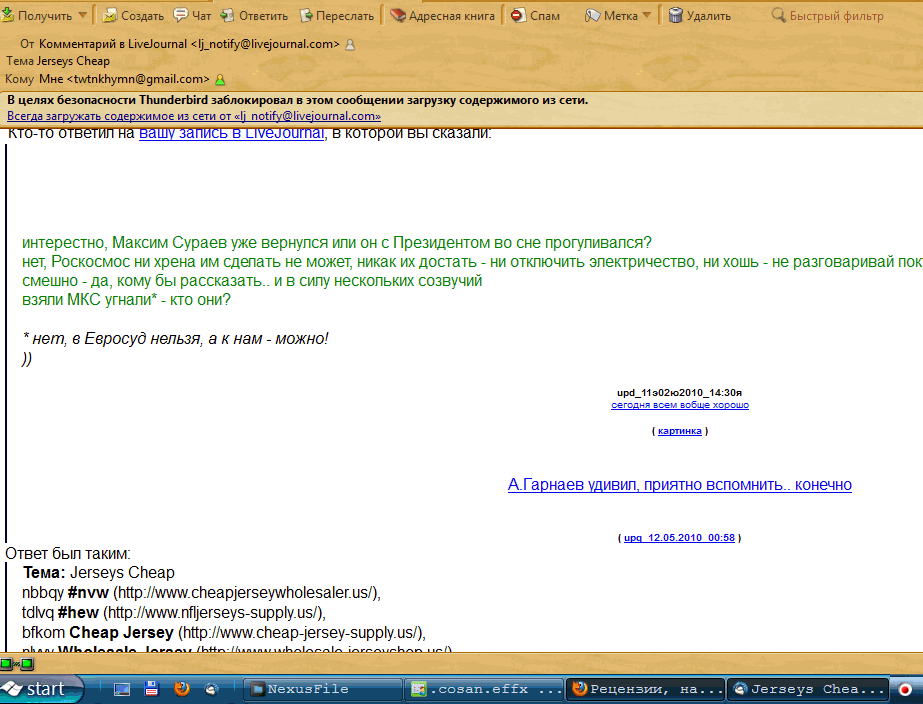Screen dimensions: 923x704
Task: Click 'Всегда загружать содержимое из сети' link
Action: [194, 116]
